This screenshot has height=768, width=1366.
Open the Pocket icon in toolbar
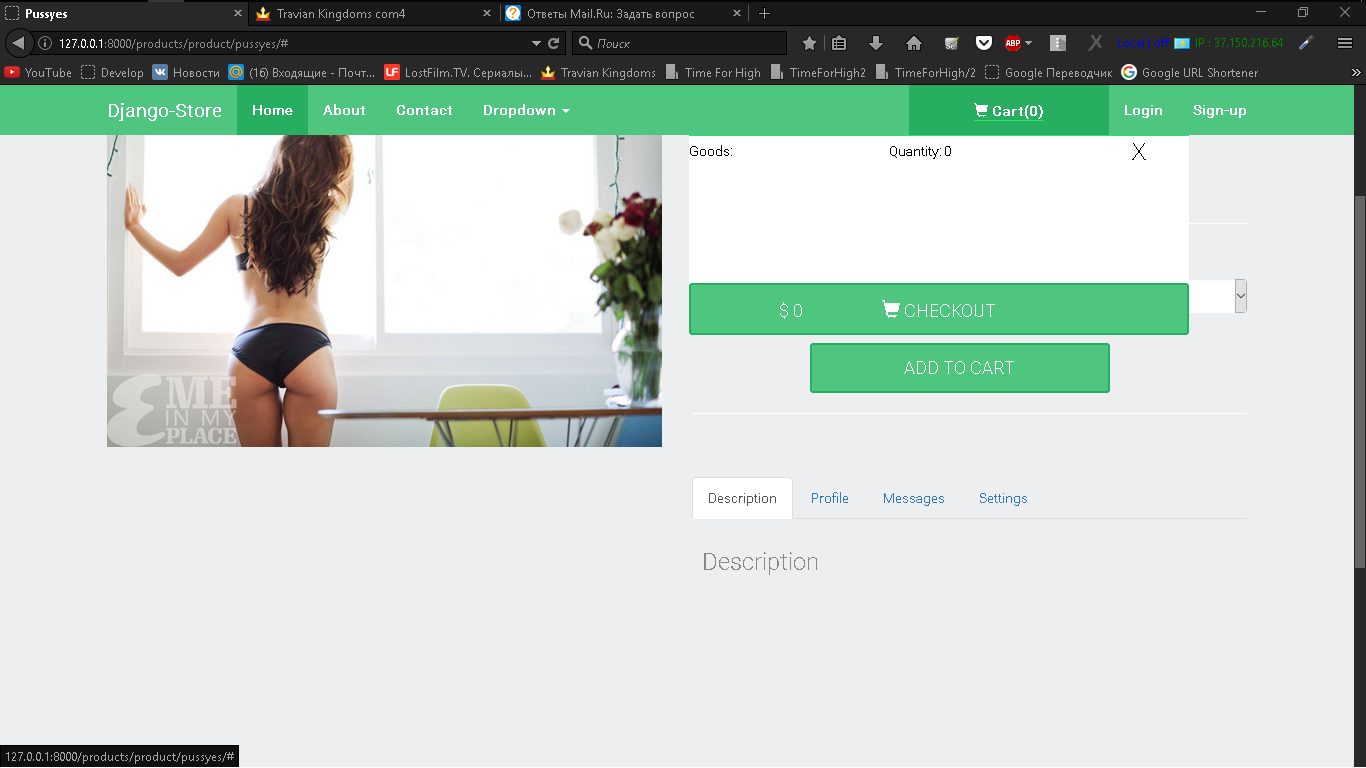pyautogui.click(x=984, y=43)
